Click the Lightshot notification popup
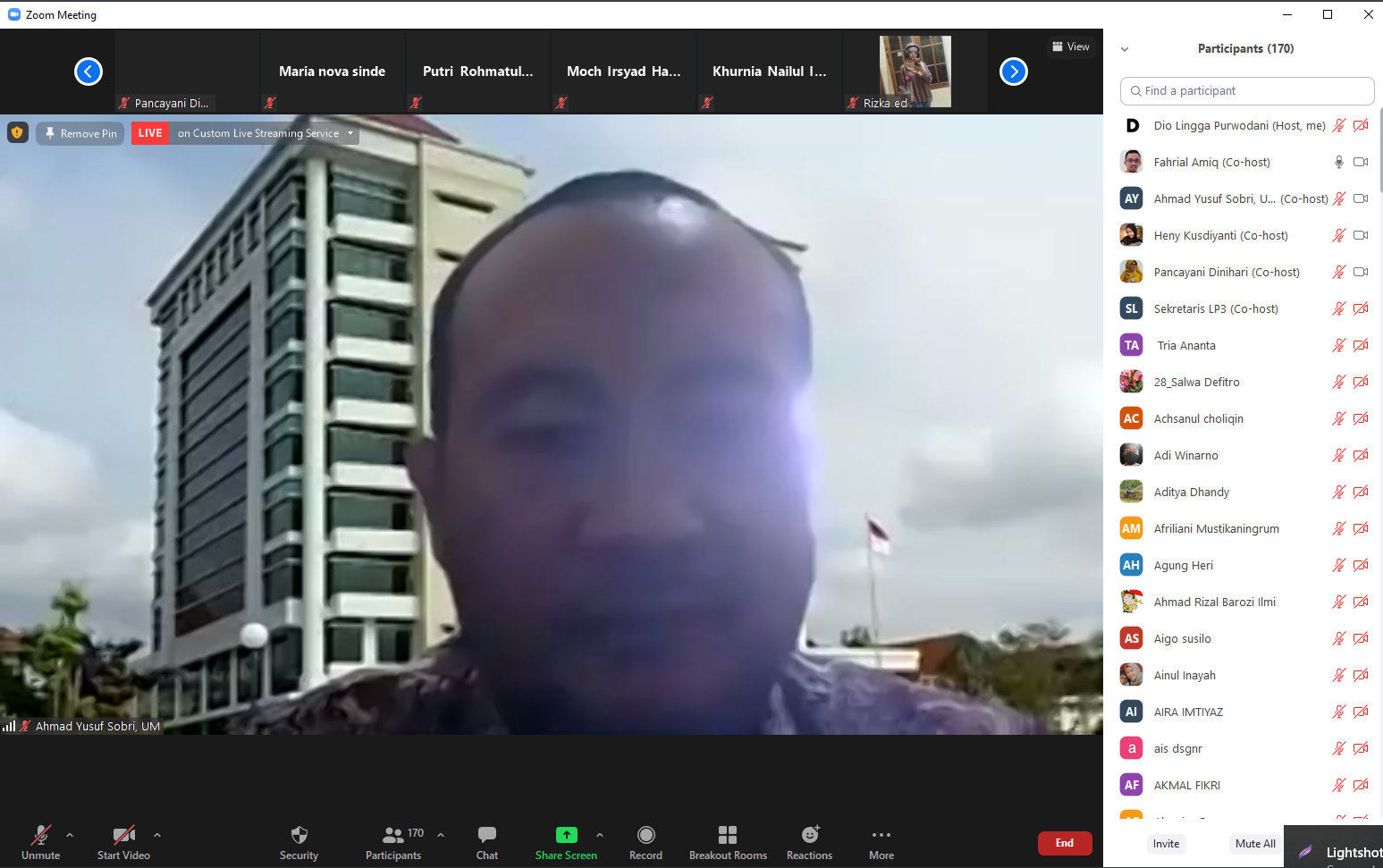This screenshot has height=868, width=1383. (x=1334, y=847)
